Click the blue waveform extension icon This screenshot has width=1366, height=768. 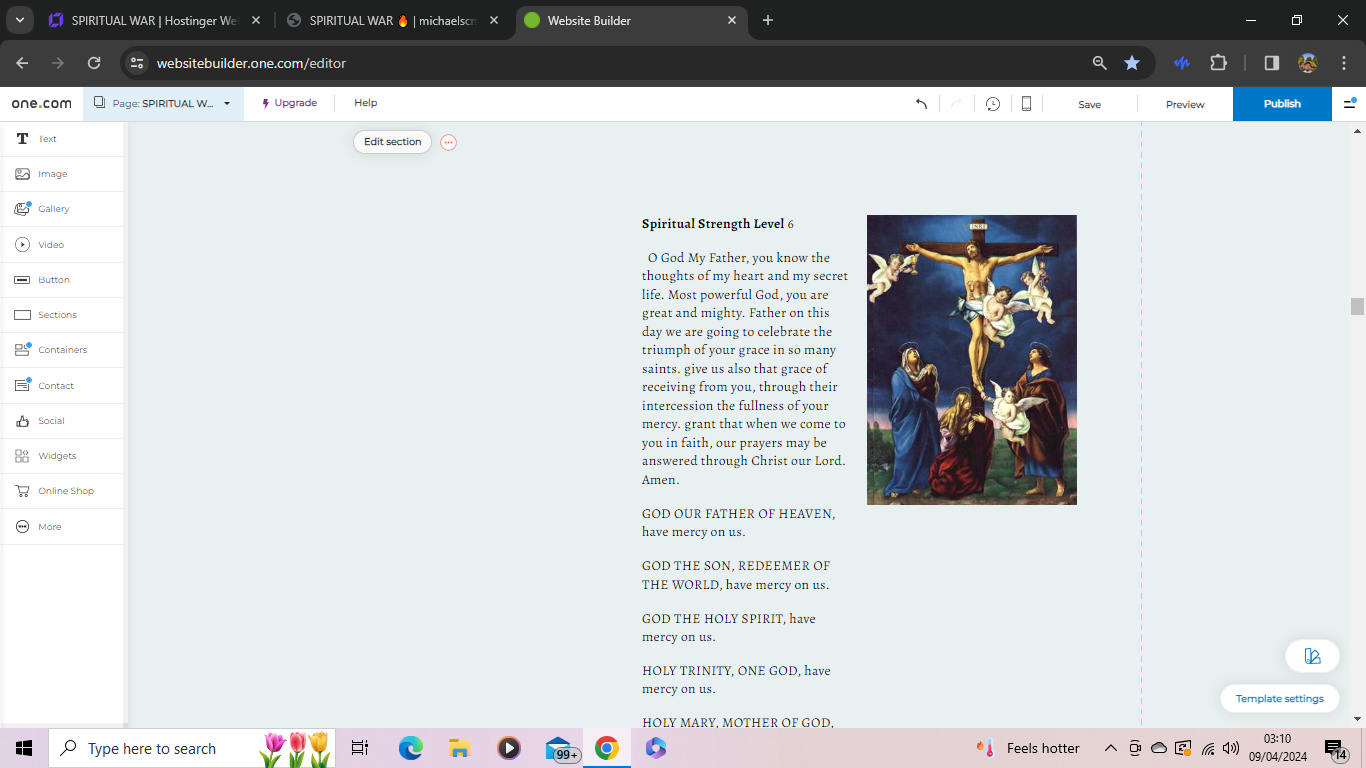coord(1181,63)
